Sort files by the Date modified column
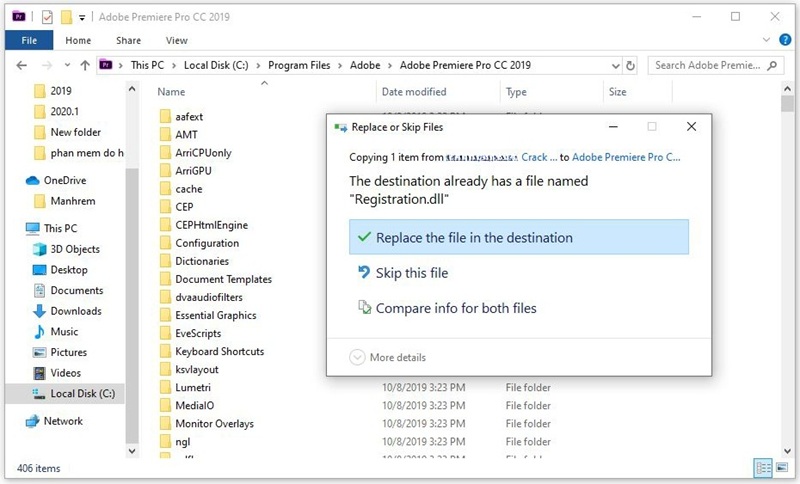800x484 pixels. pyautogui.click(x=414, y=92)
